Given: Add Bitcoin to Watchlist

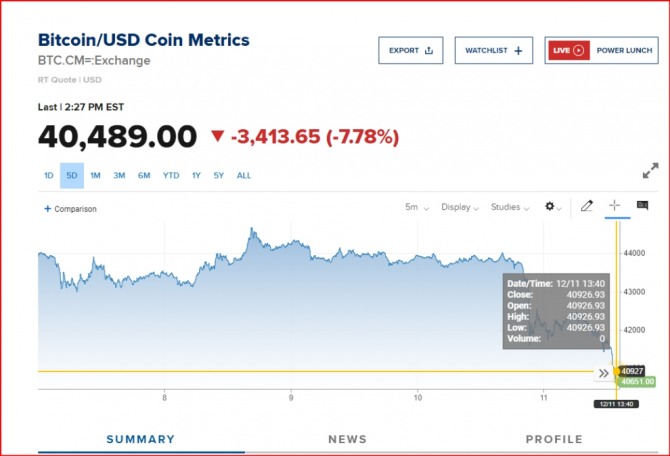Looking at the screenshot, I should tap(493, 50).
